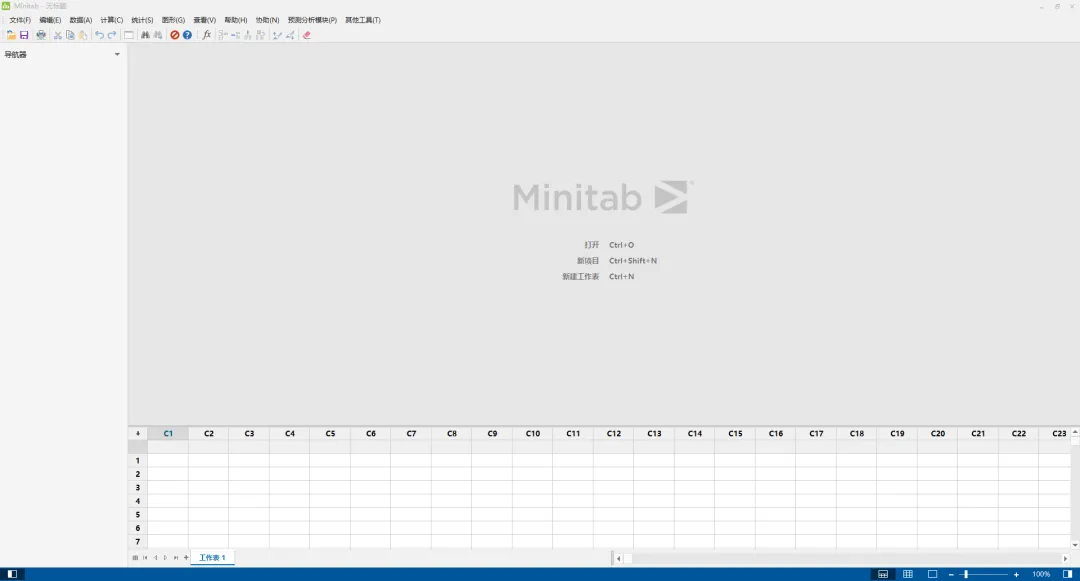Click the insert rows toolbar icon
Viewport: 1080px width, 581px height.
coord(236,35)
